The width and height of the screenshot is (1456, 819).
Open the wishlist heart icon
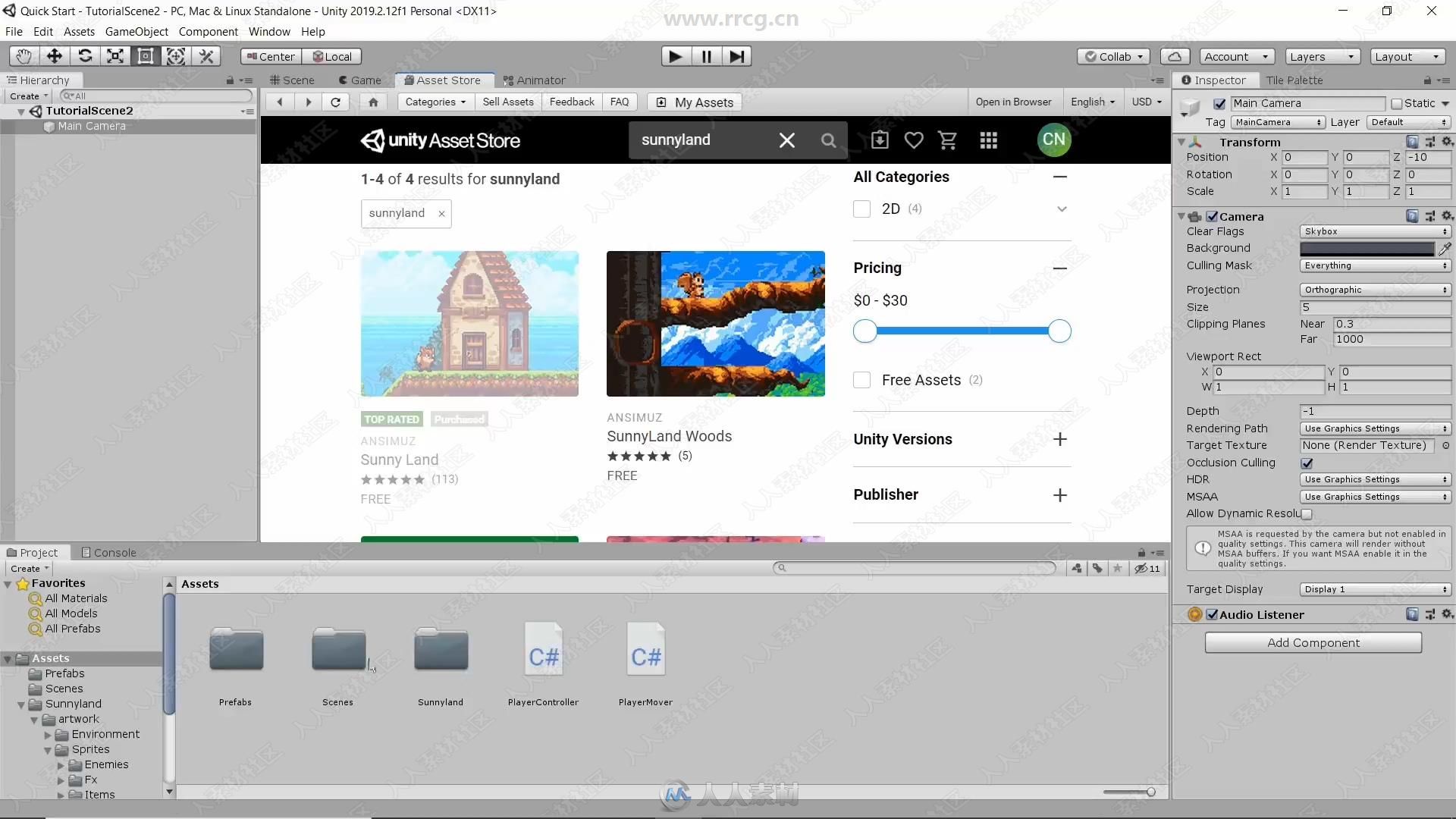(x=914, y=140)
